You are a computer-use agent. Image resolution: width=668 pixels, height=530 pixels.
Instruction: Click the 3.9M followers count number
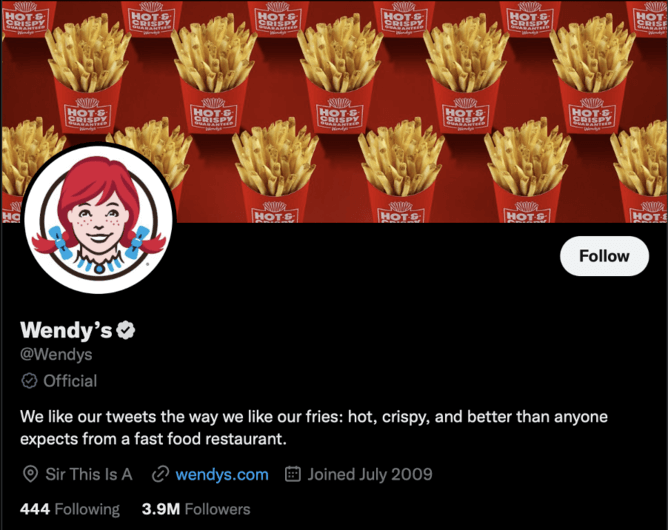click(161, 509)
